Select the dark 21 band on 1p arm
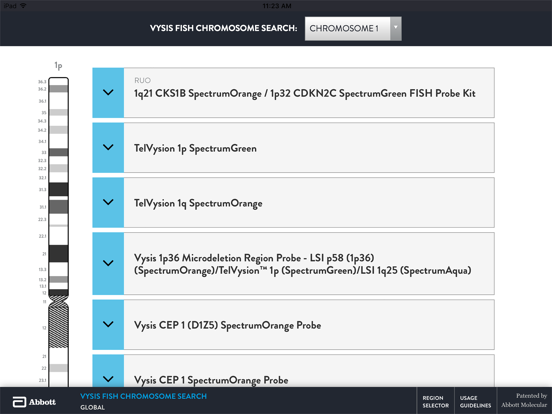The image size is (552, 414). (58, 253)
